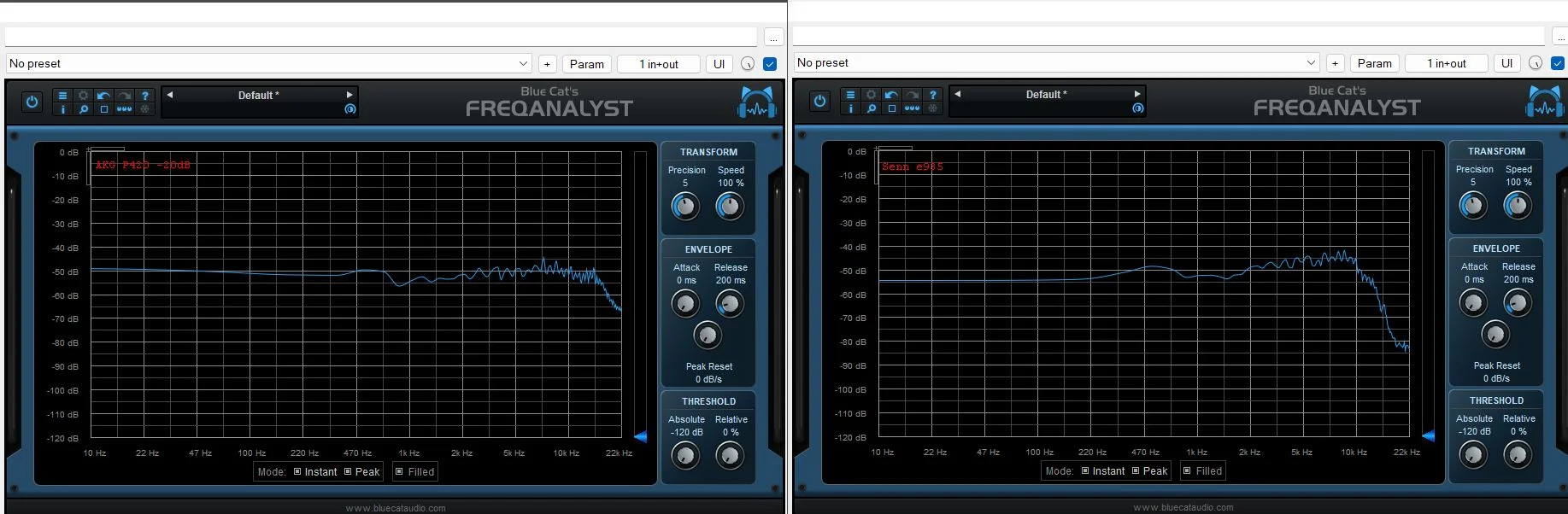This screenshot has width=1568, height=514.
Task: Select next preset arrow in AKG P420 plugin
Action: [349, 95]
